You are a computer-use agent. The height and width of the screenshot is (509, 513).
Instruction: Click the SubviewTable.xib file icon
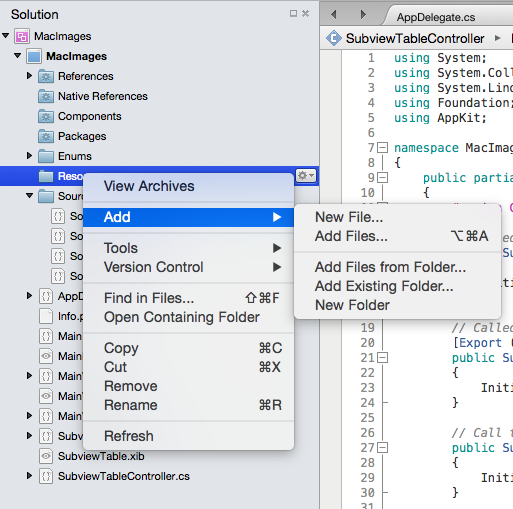click(x=46, y=456)
